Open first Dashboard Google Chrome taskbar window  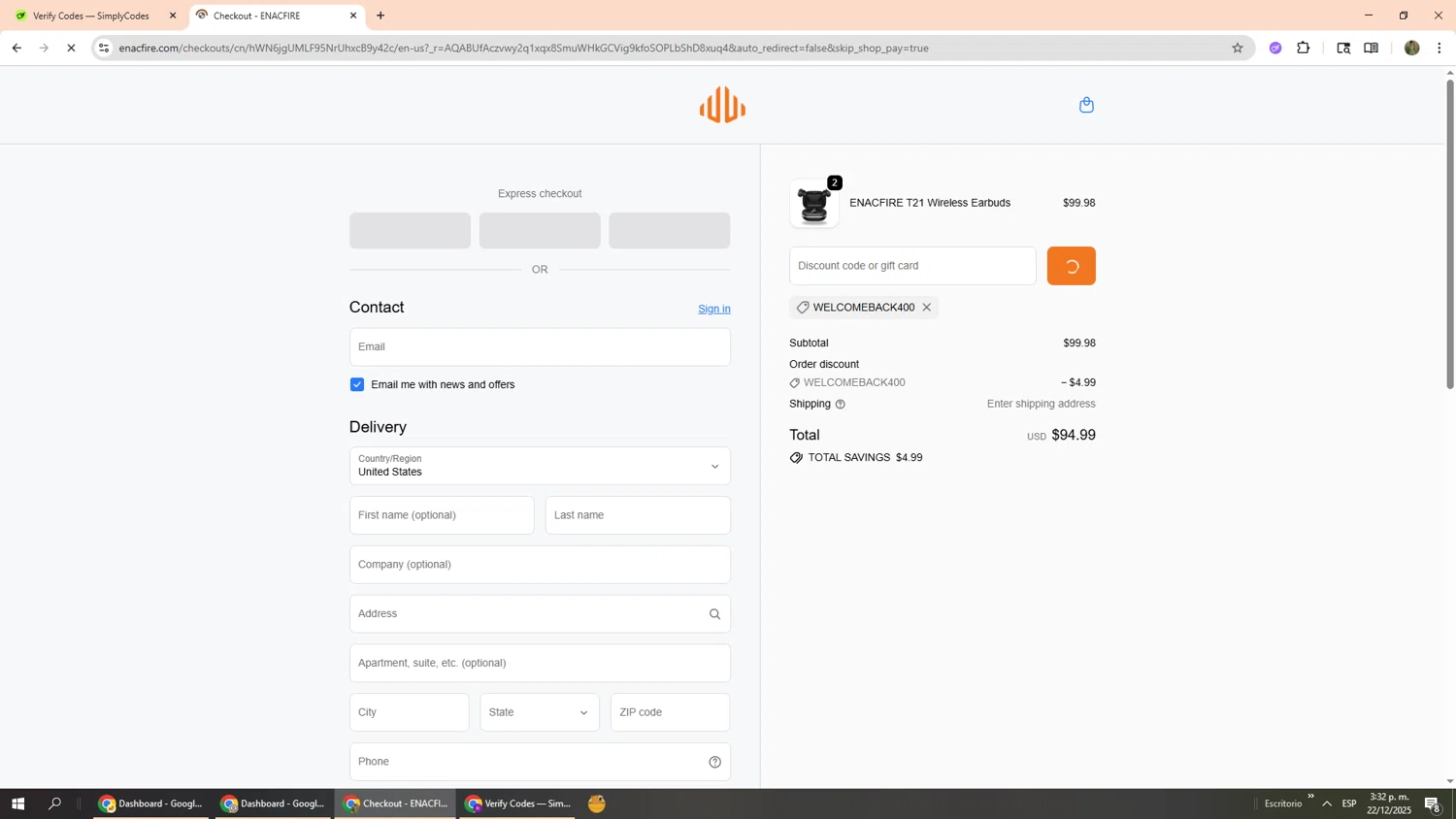150,803
